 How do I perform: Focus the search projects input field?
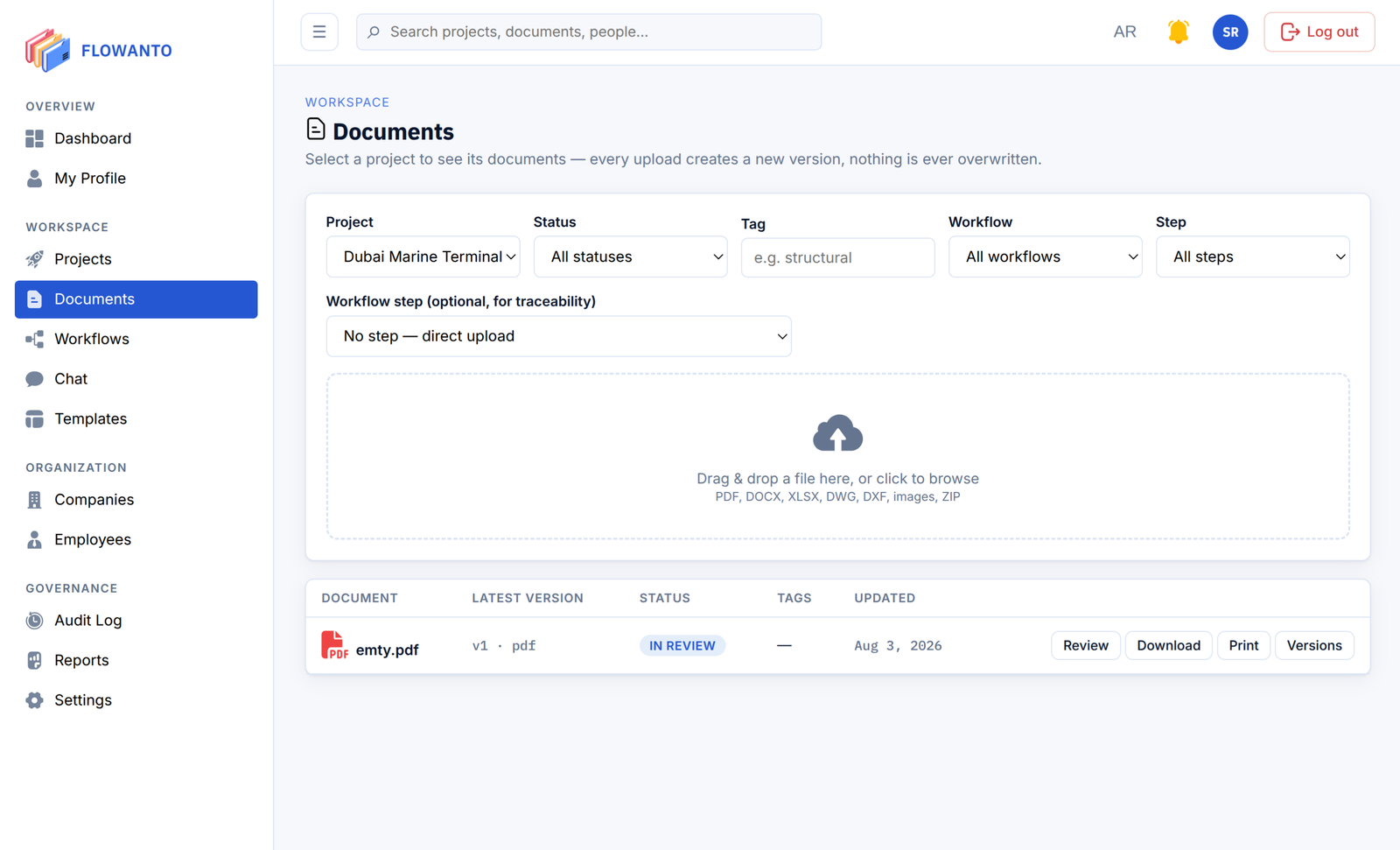click(589, 32)
